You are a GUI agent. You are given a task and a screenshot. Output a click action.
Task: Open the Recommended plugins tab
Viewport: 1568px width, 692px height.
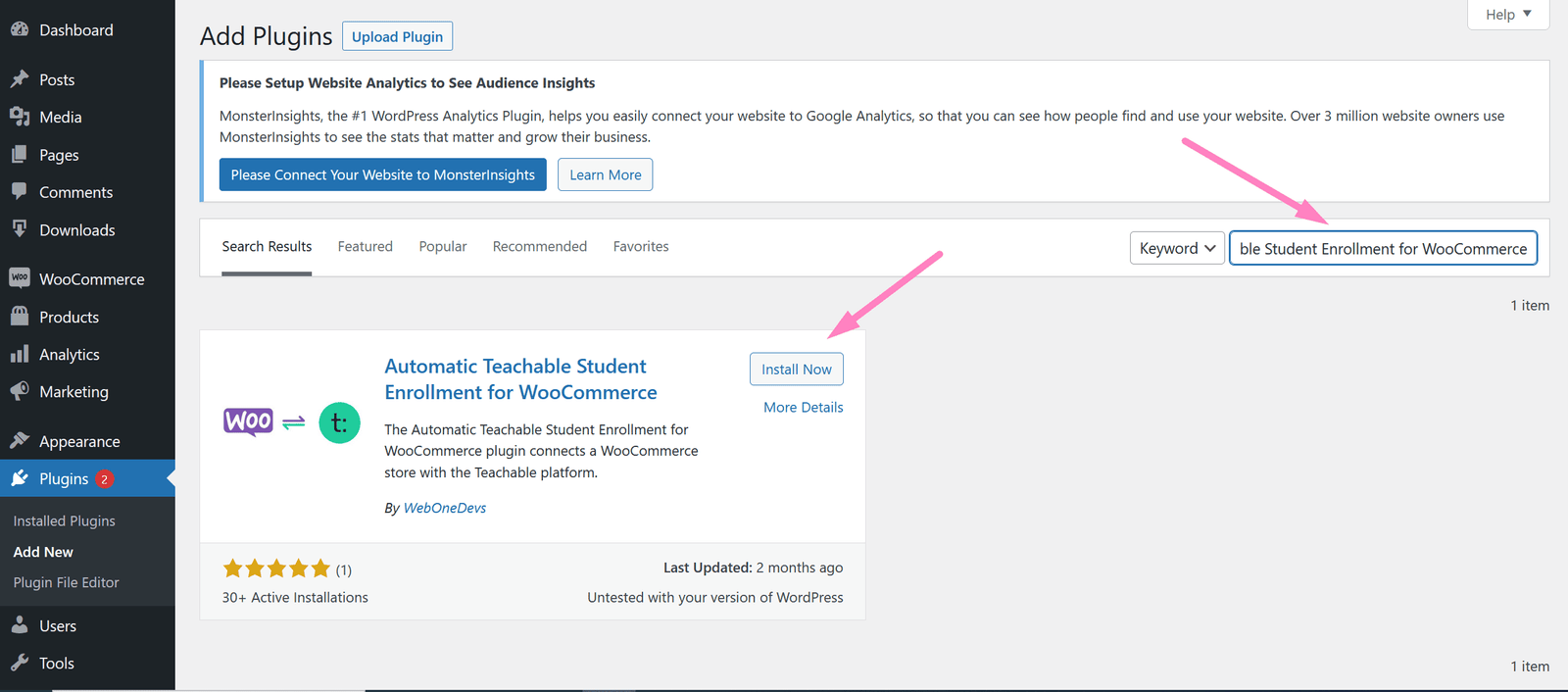[x=539, y=246]
